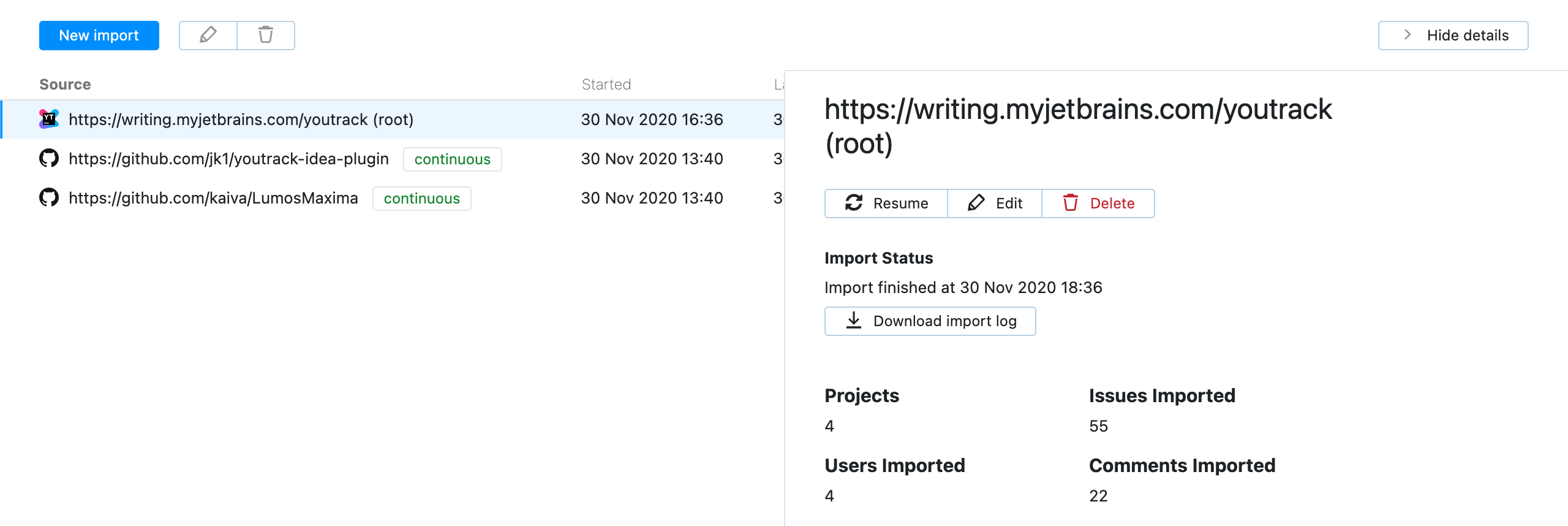
Task: Click continuous tag on youtrack-idea-plugin row
Action: tap(453, 159)
